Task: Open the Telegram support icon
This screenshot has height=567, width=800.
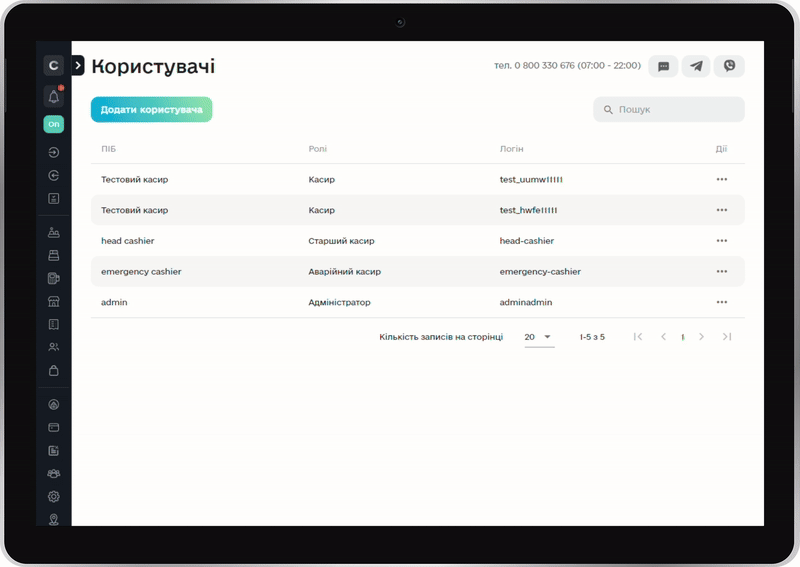Action: point(696,66)
